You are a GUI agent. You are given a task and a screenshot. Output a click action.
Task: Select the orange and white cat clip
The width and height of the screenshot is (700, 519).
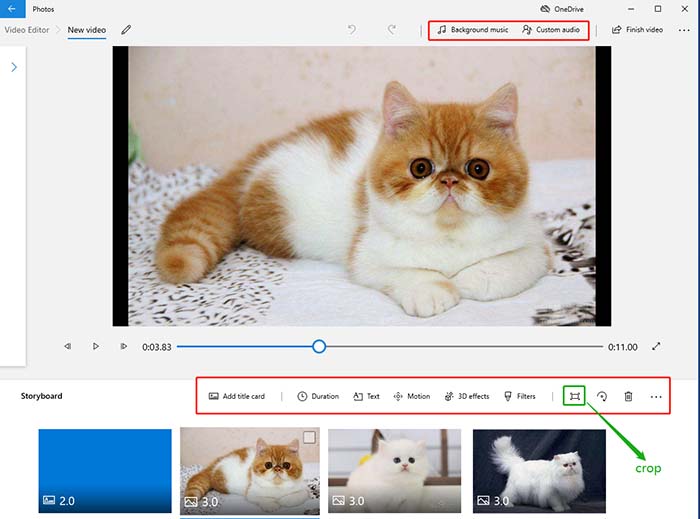click(x=250, y=471)
